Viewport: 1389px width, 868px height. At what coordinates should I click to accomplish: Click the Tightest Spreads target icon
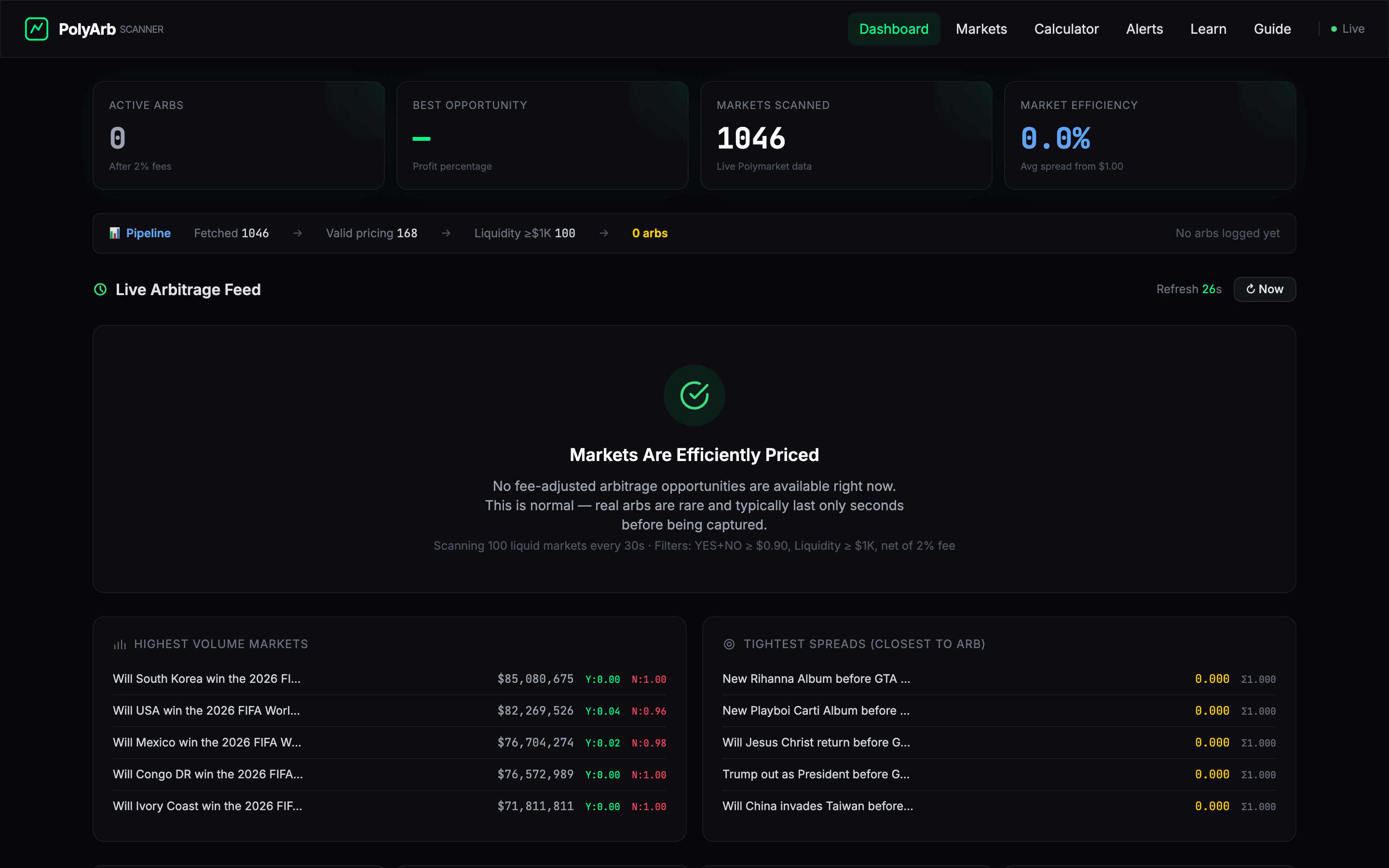(x=729, y=644)
